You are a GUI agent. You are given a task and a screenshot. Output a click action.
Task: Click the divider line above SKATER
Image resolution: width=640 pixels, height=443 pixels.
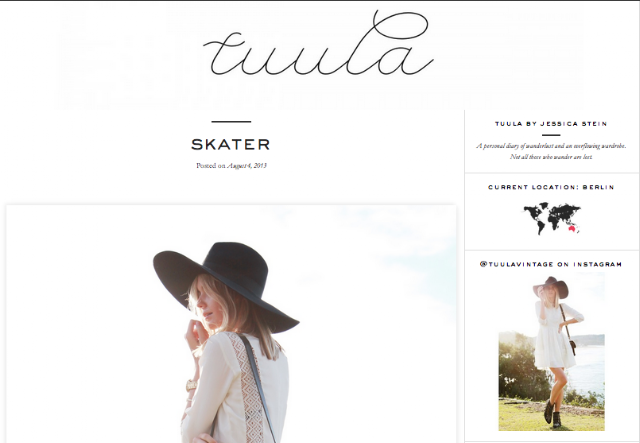tap(231, 122)
